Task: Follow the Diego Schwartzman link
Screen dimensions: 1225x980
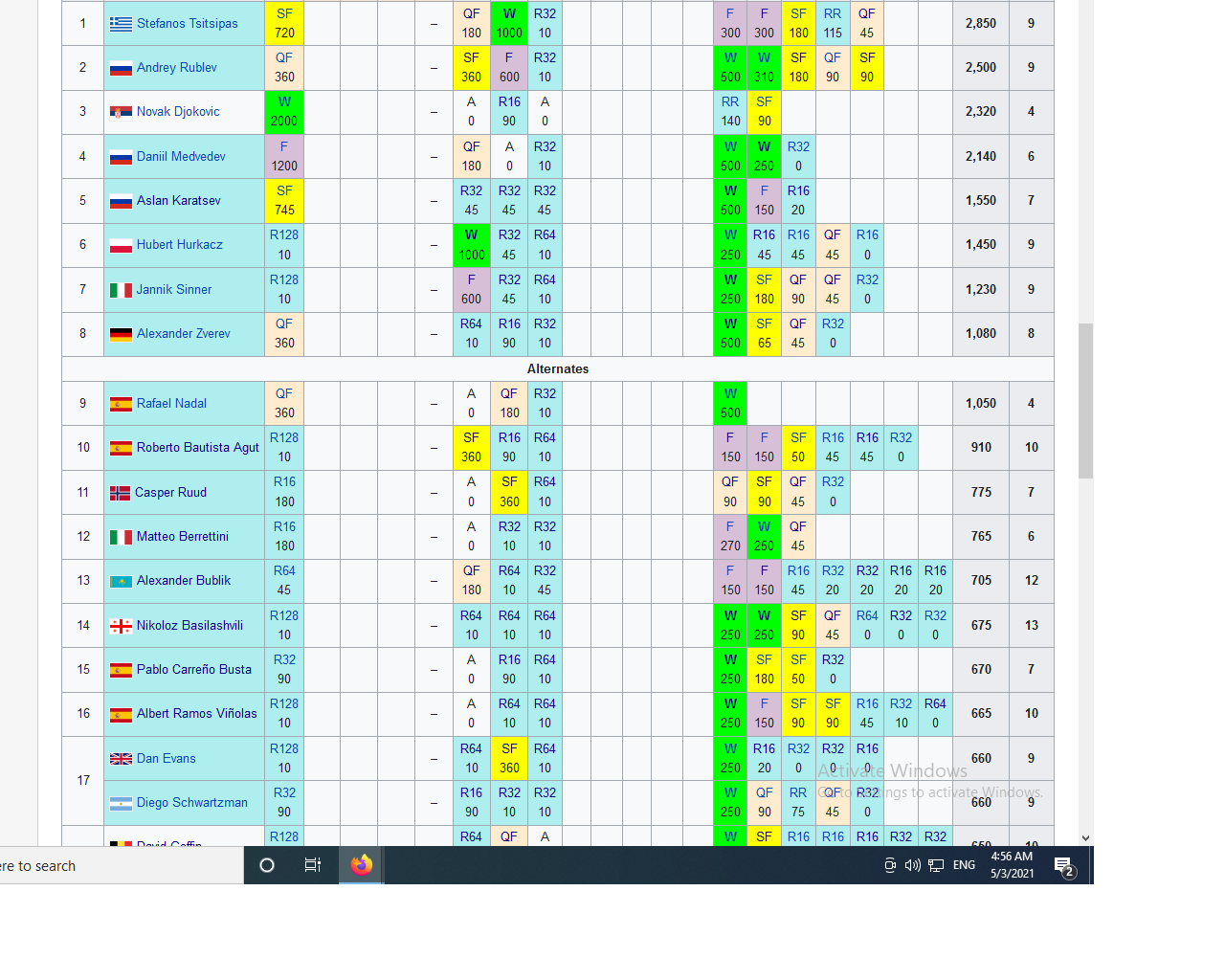Action: (192, 803)
